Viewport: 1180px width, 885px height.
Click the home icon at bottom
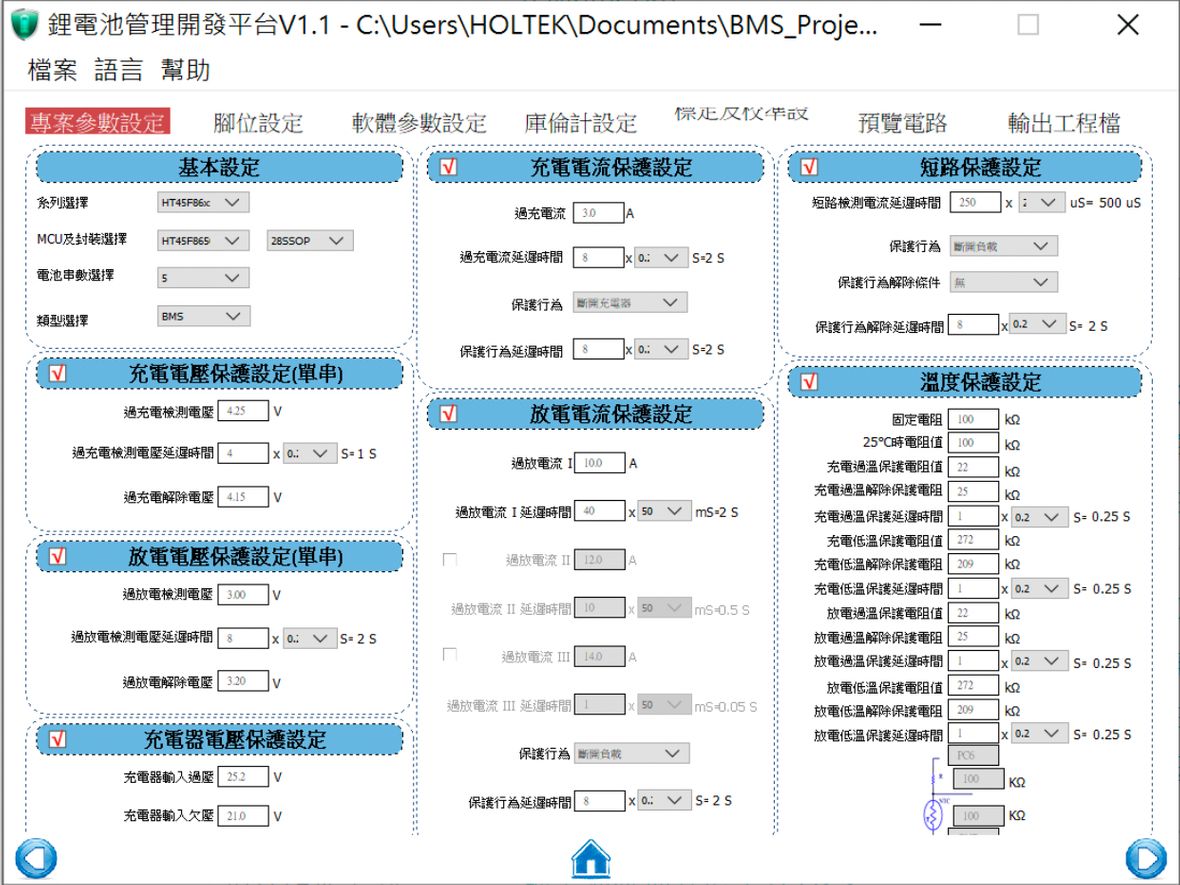[x=591, y=858]
